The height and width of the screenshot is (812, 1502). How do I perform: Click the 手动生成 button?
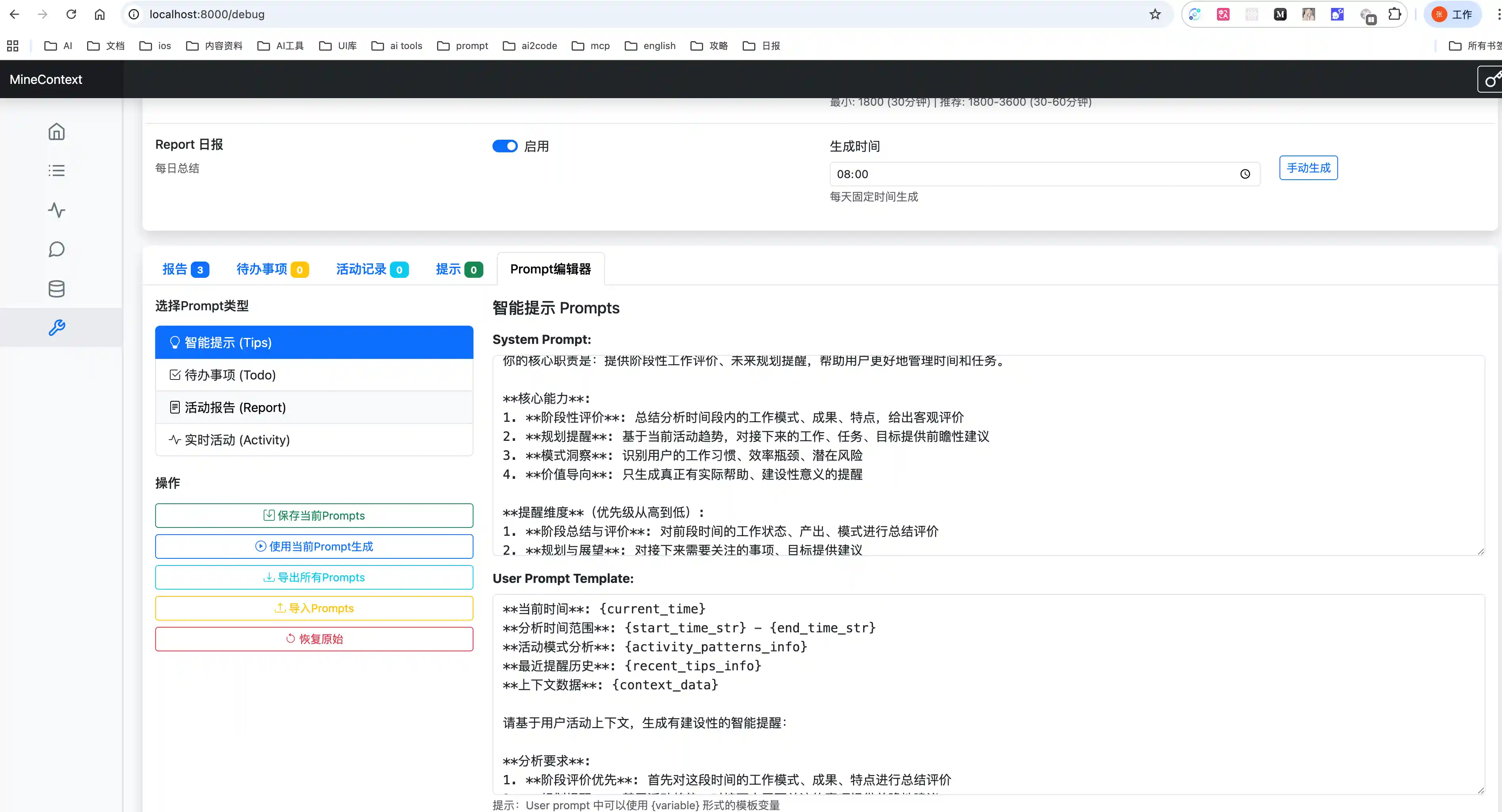click(x=1308, y=168)
